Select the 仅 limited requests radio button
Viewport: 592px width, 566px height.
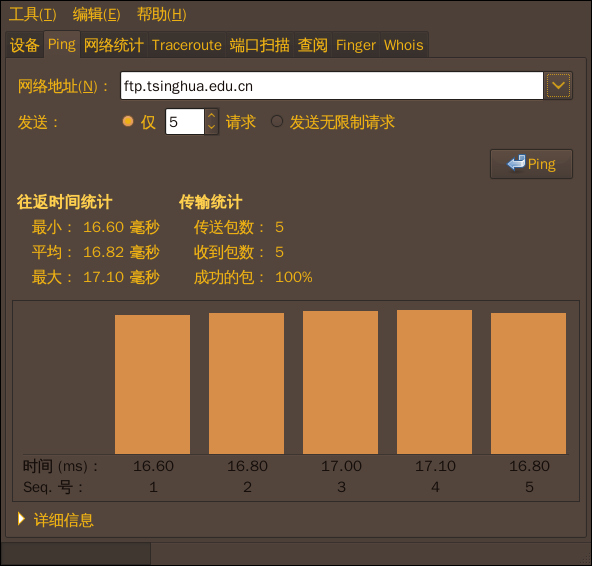tap(128, 121)
